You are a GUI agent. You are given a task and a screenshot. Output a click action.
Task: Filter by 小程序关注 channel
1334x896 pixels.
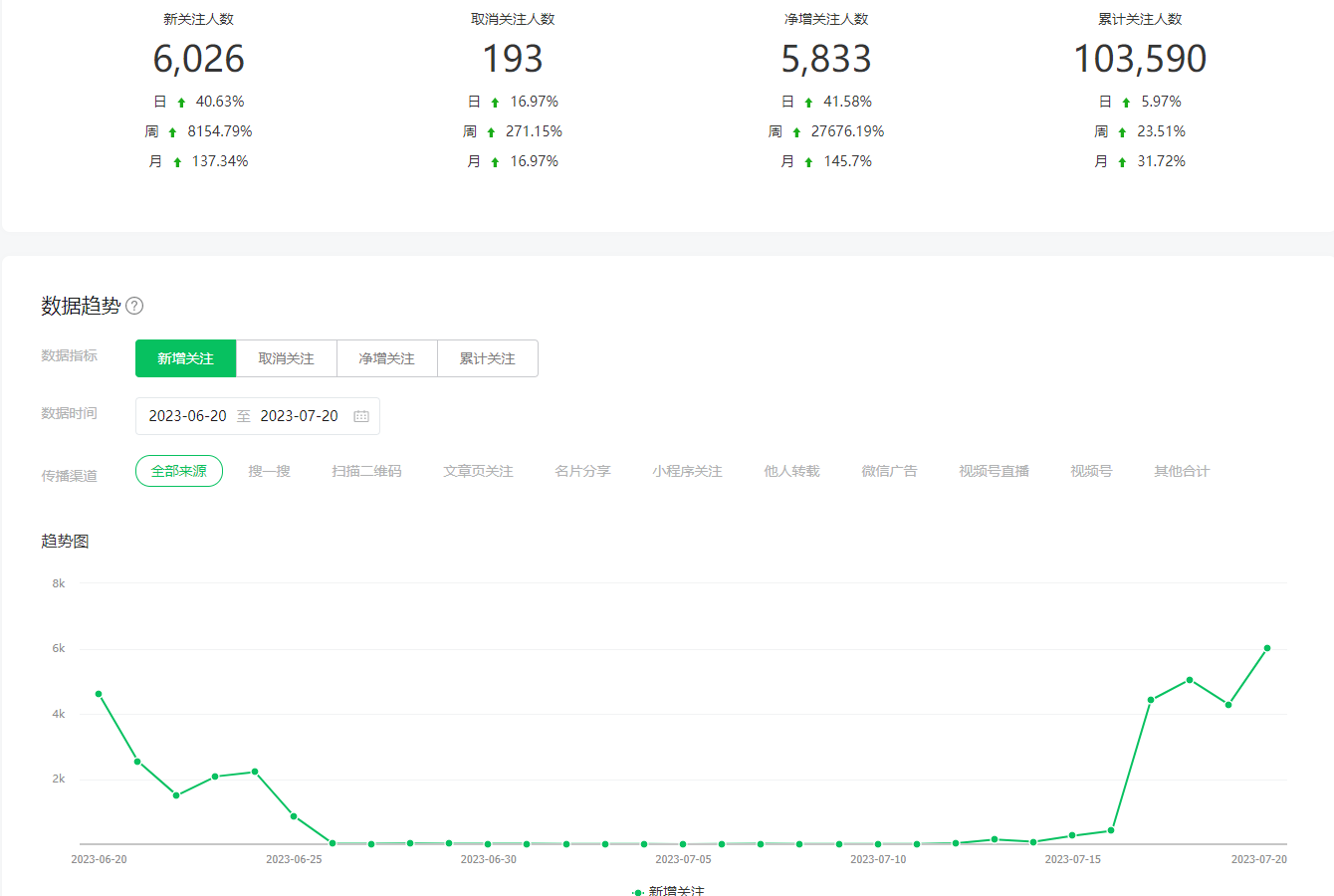pyautogui.click(x=687, y=471)
